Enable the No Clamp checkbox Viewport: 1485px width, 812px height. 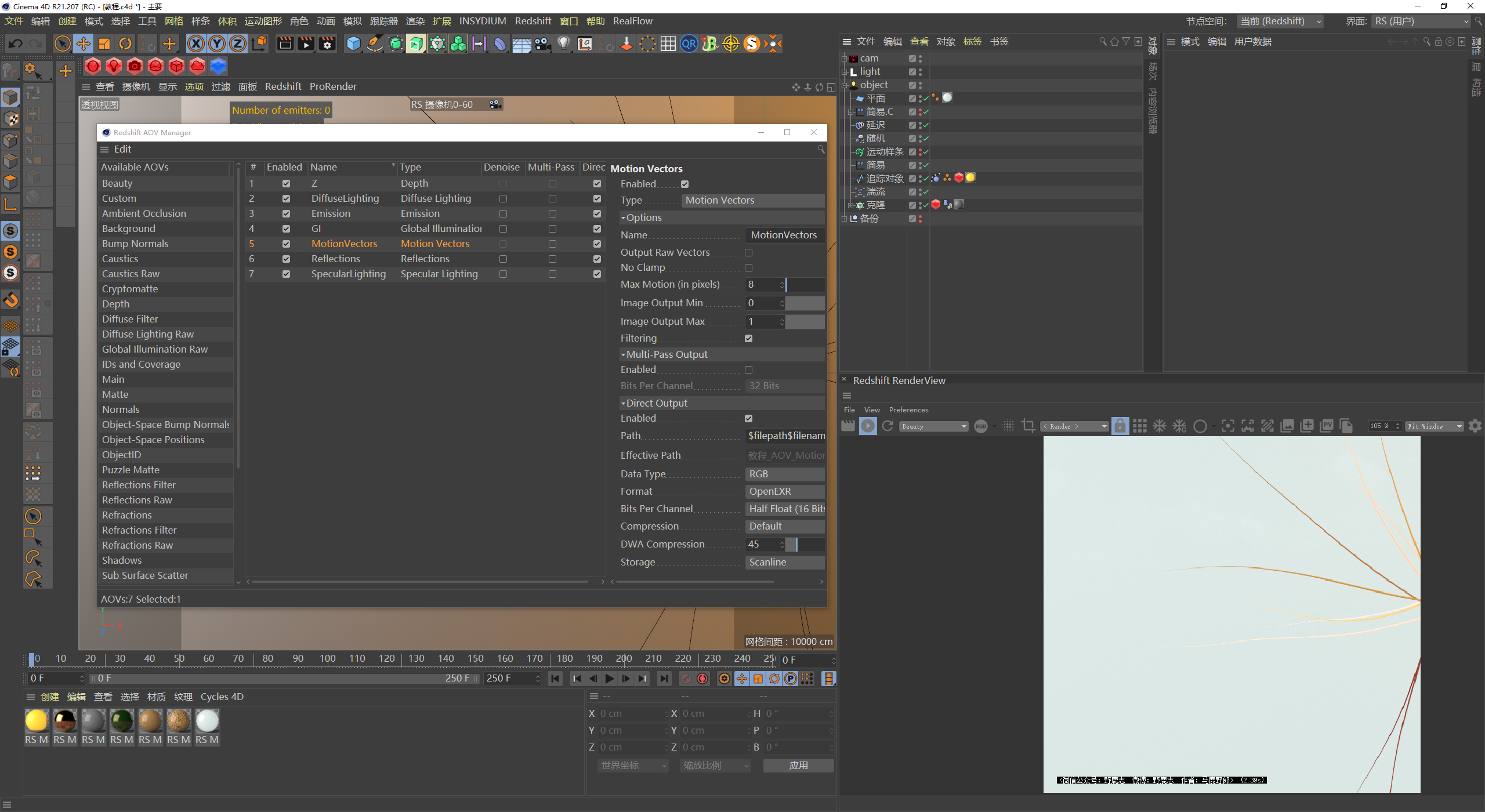point(748,267)
